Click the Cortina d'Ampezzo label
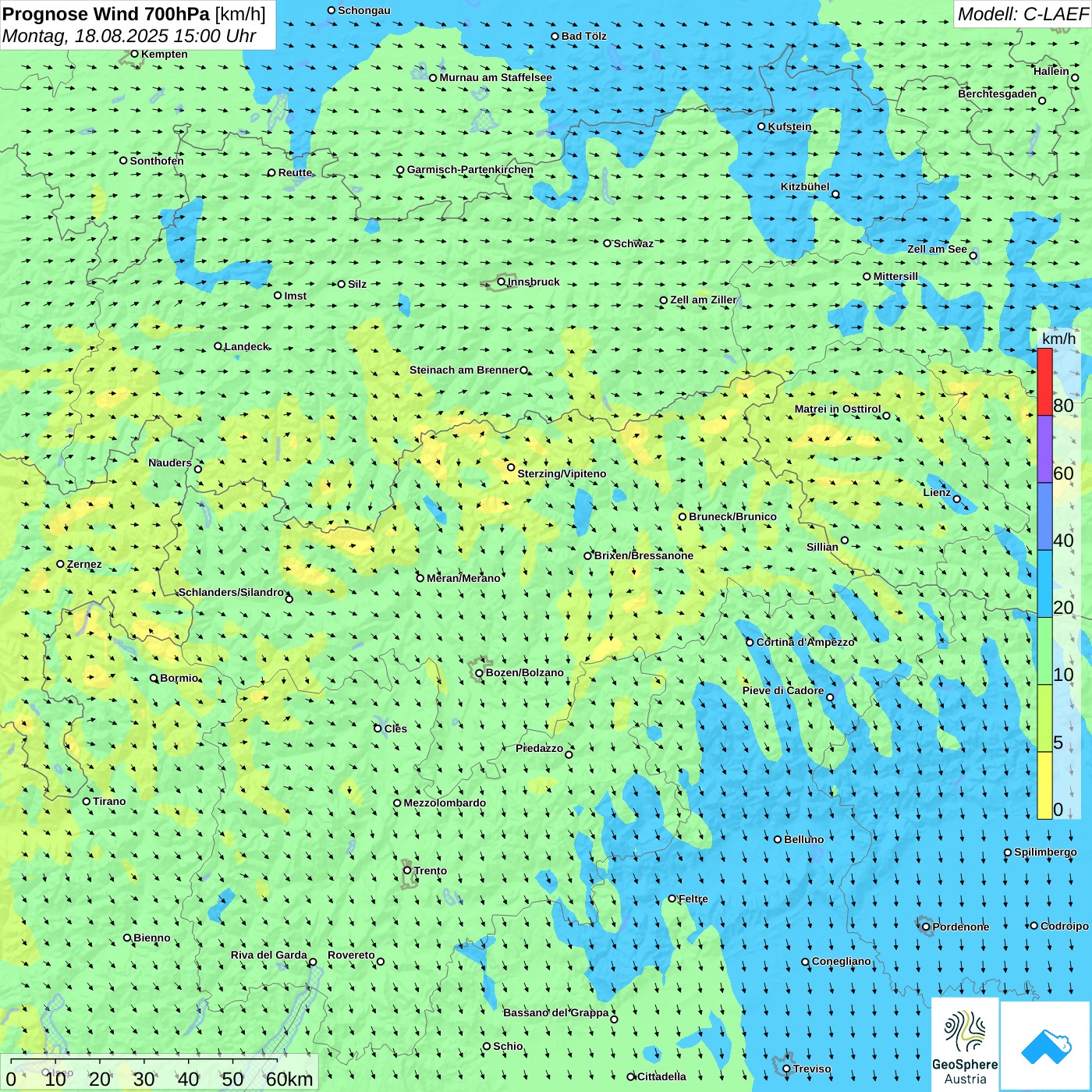Screen dimensions: 1092x1092 coord(806,642)
